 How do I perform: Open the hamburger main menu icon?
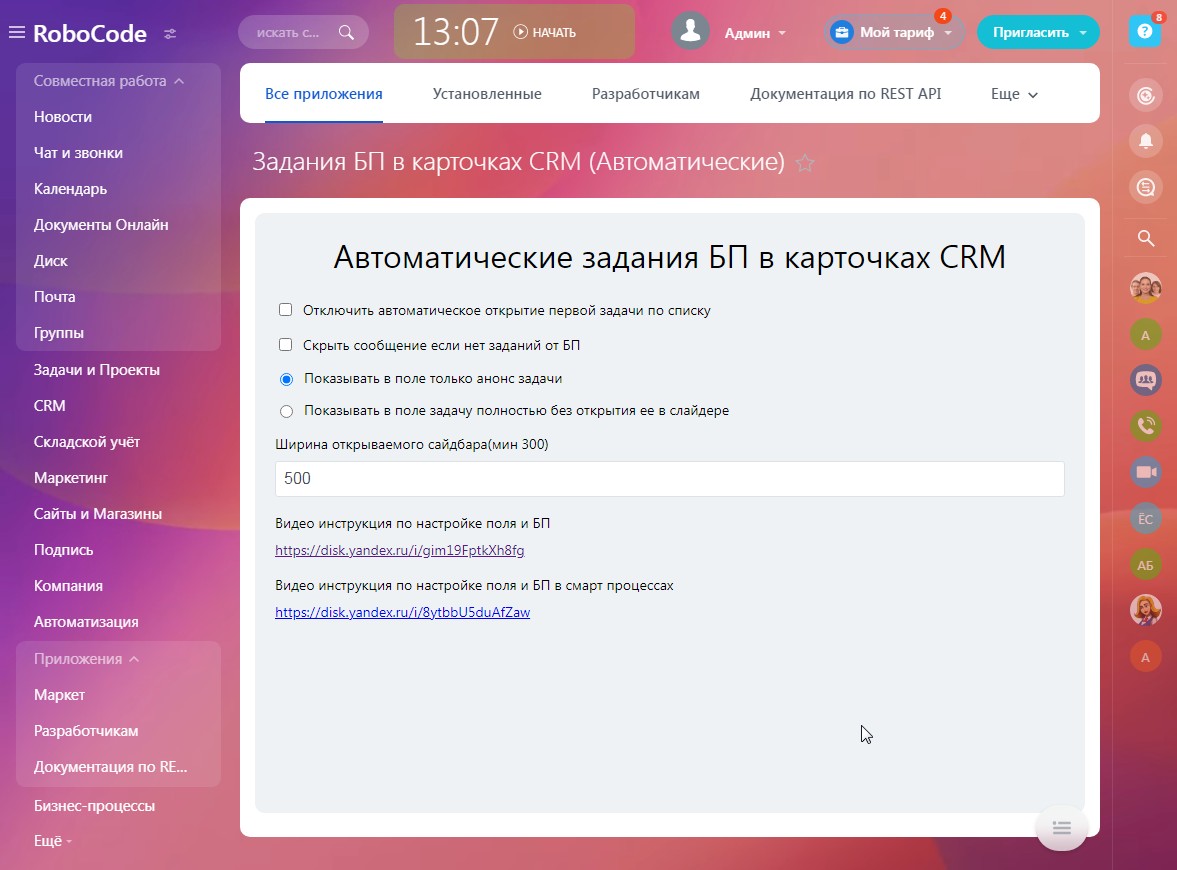(17, 32)
